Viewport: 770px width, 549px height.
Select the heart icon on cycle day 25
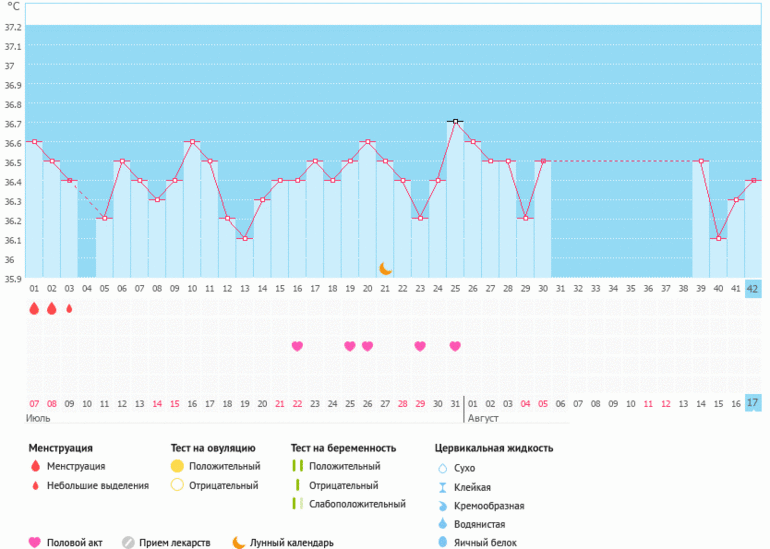[x=455, y=346]
